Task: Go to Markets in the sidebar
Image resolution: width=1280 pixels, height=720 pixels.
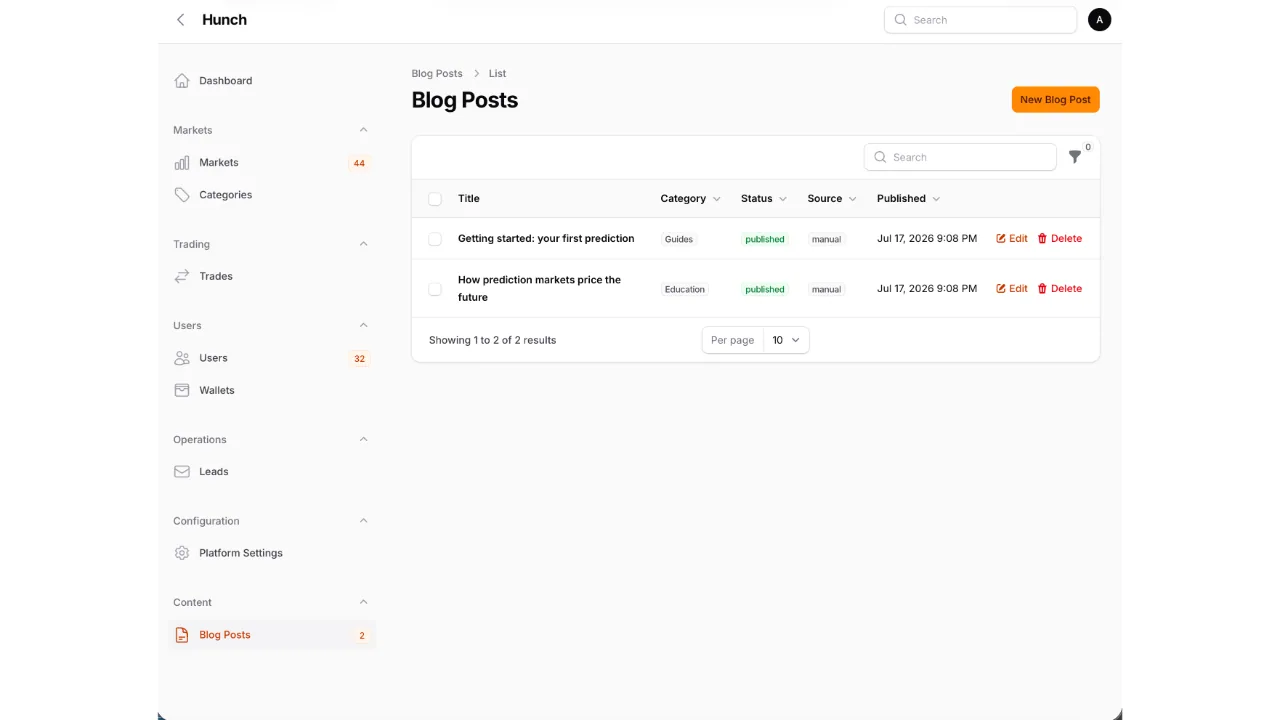Action: [x=274, y=163]
